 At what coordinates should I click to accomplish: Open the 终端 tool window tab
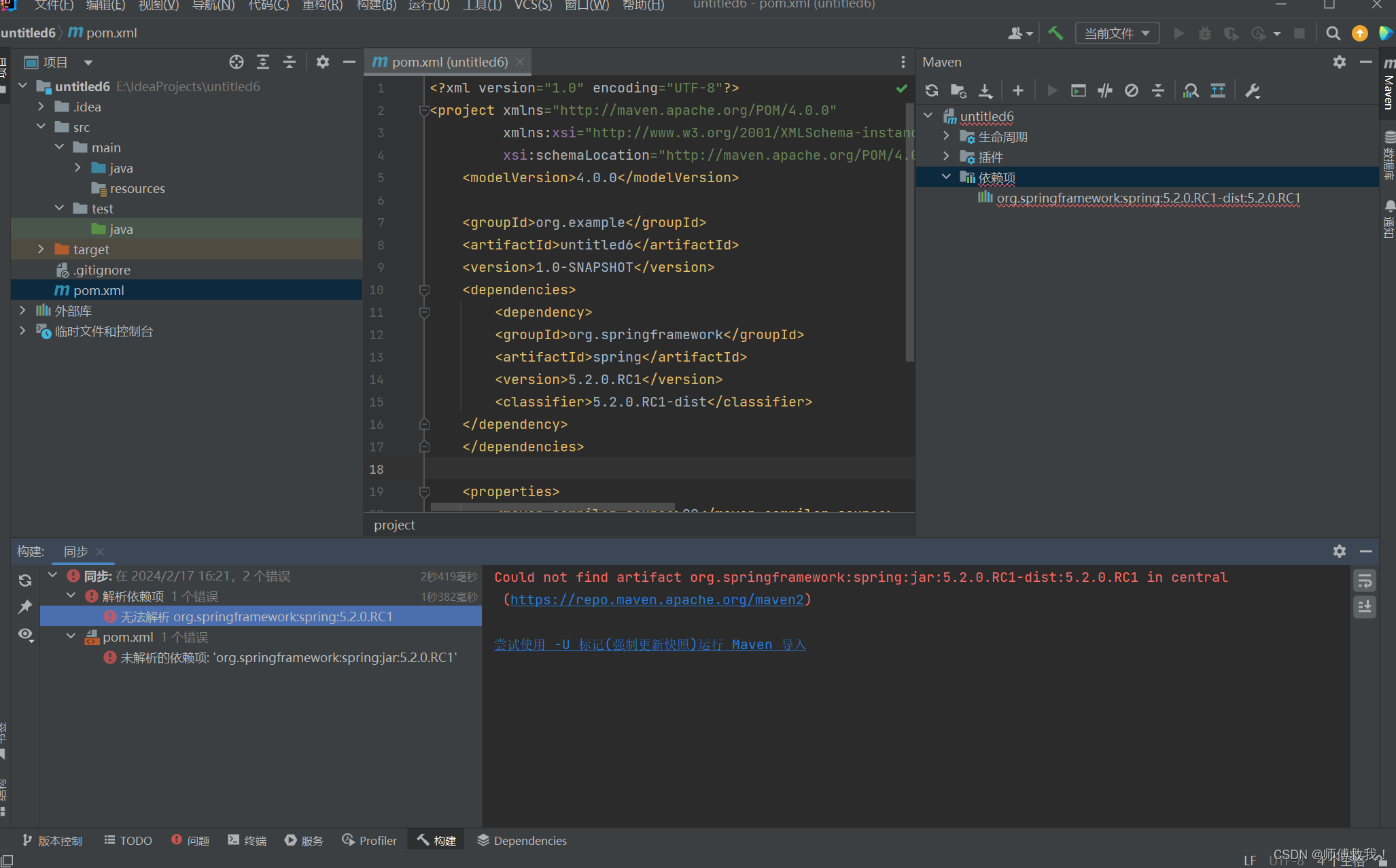coord(247,841)
